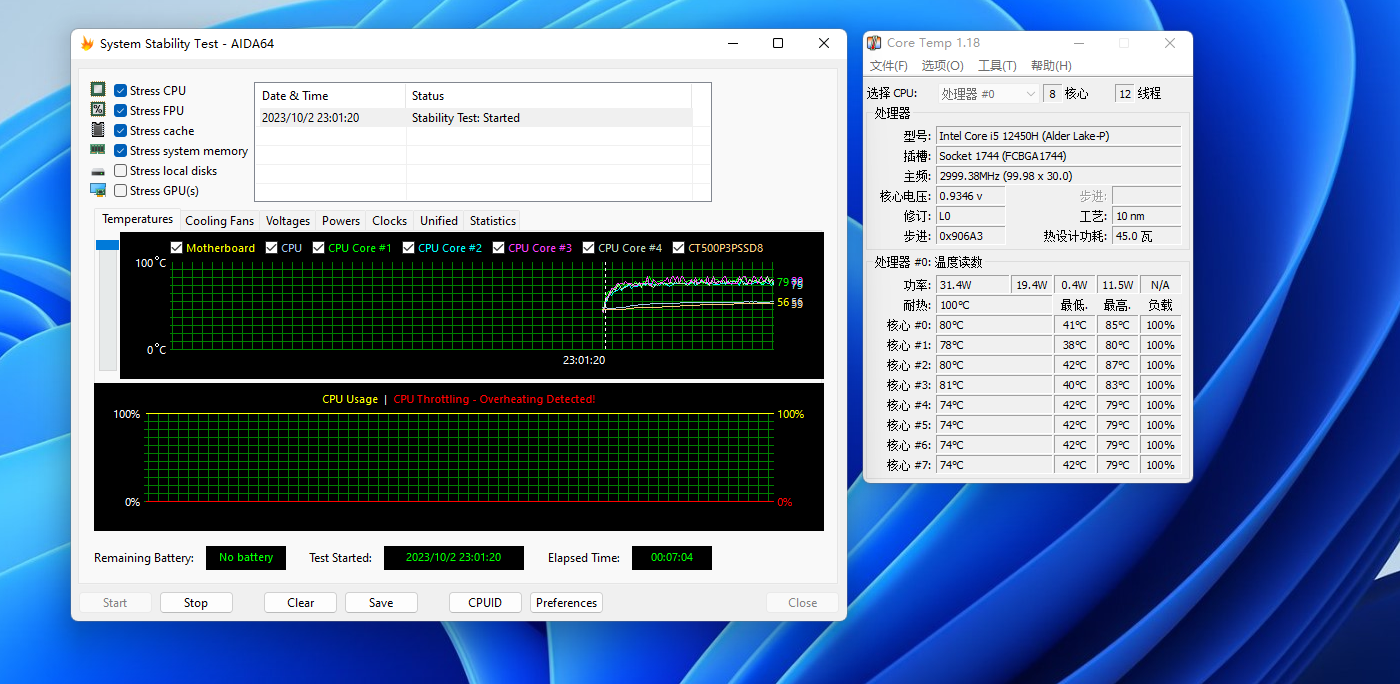Click Status column header
The width and height of the screenshot is (1400, 684).
click(548, 96)
